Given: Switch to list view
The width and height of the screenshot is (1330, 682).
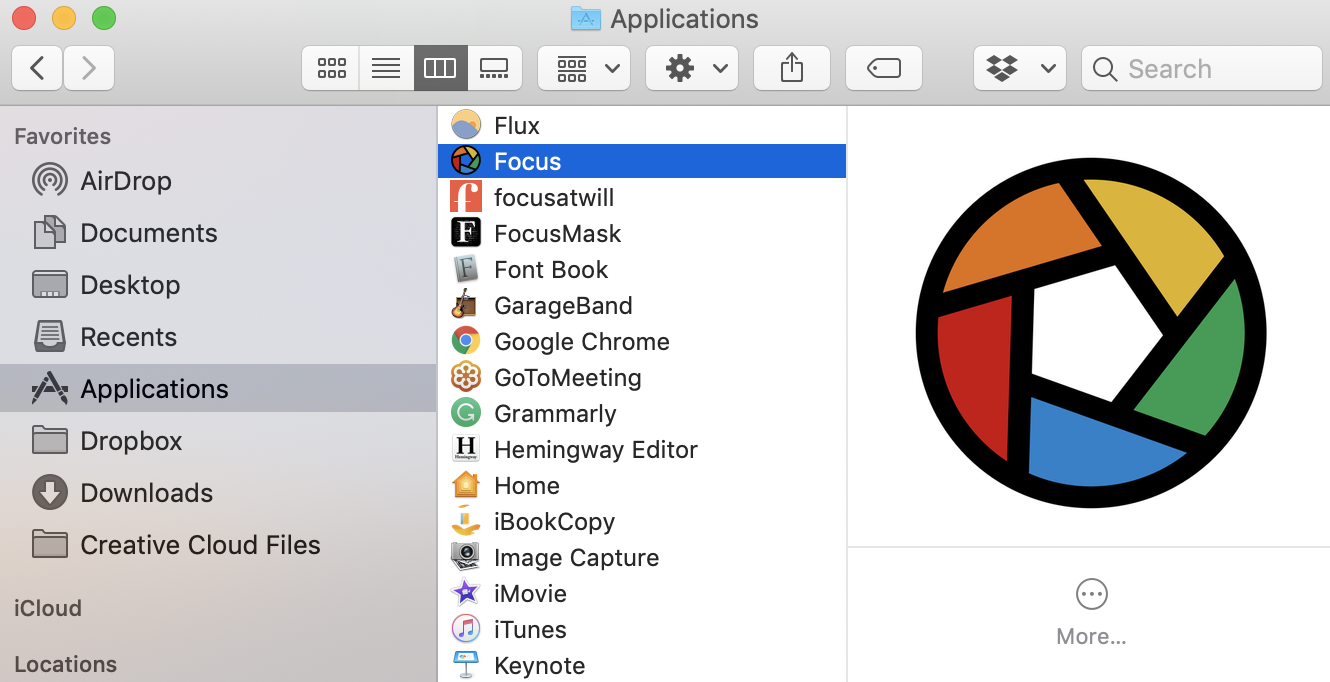Looking at the screenshot, I should (x=386, y=68).
